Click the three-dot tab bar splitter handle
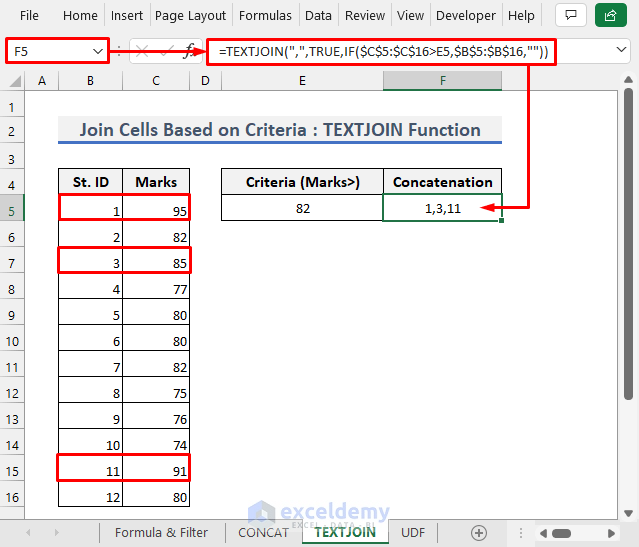 pyautogui.click(x=520, y=533)
